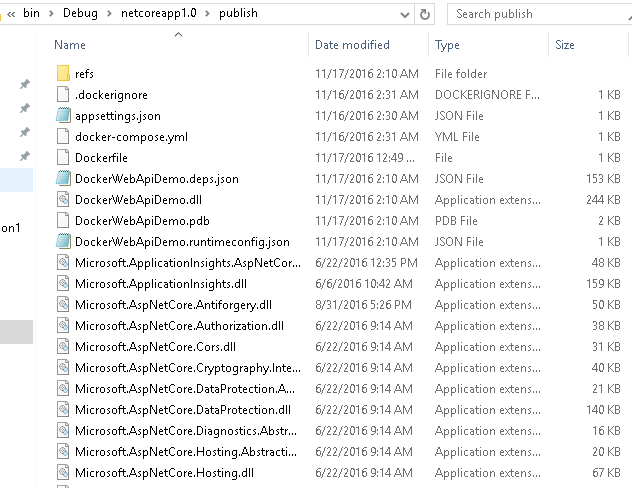This screenshot has height=488, width=632.
Task: Navigate to the Debug breadcrumb folder
Action: point(80,13)
